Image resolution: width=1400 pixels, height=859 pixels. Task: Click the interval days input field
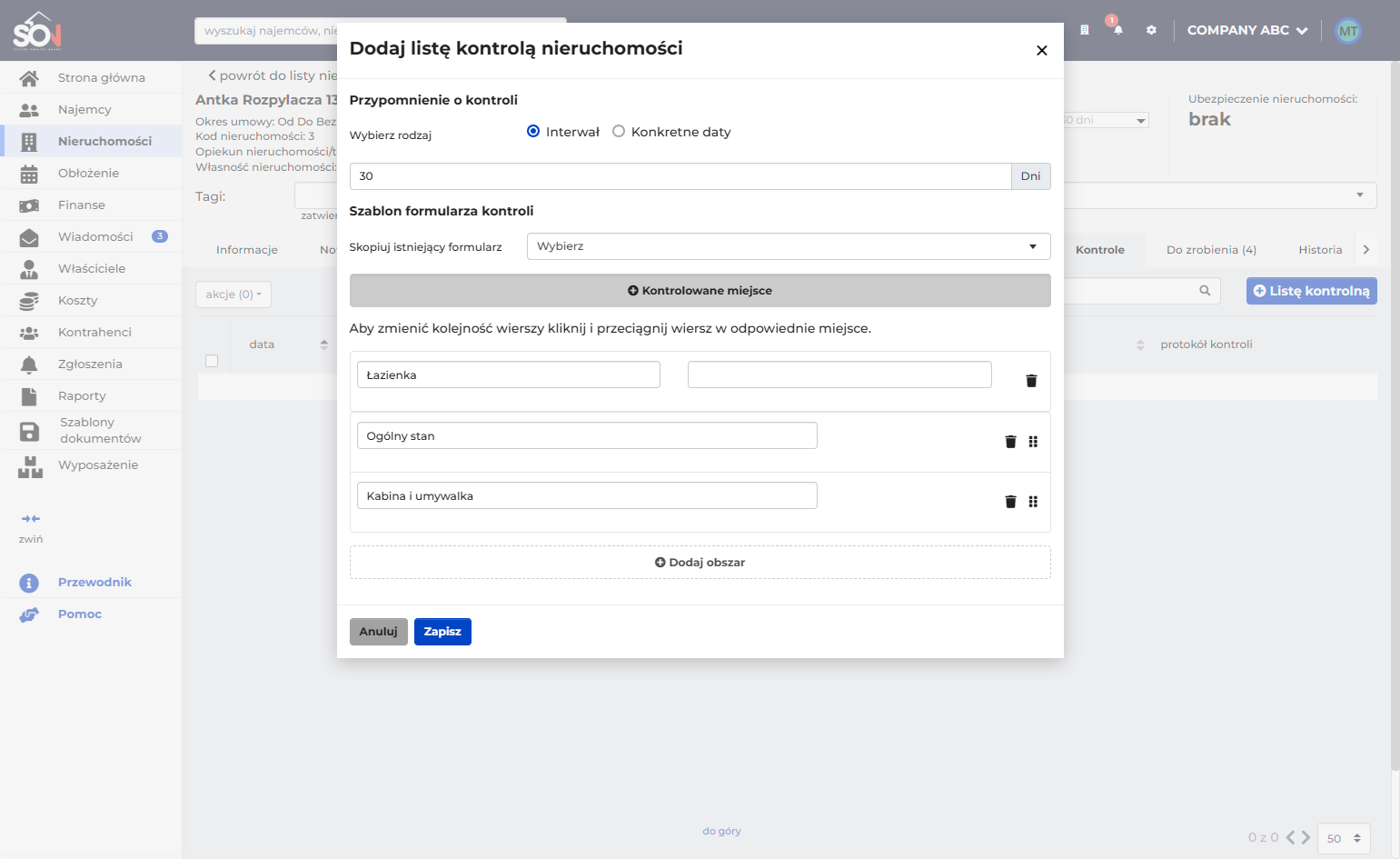680,176
